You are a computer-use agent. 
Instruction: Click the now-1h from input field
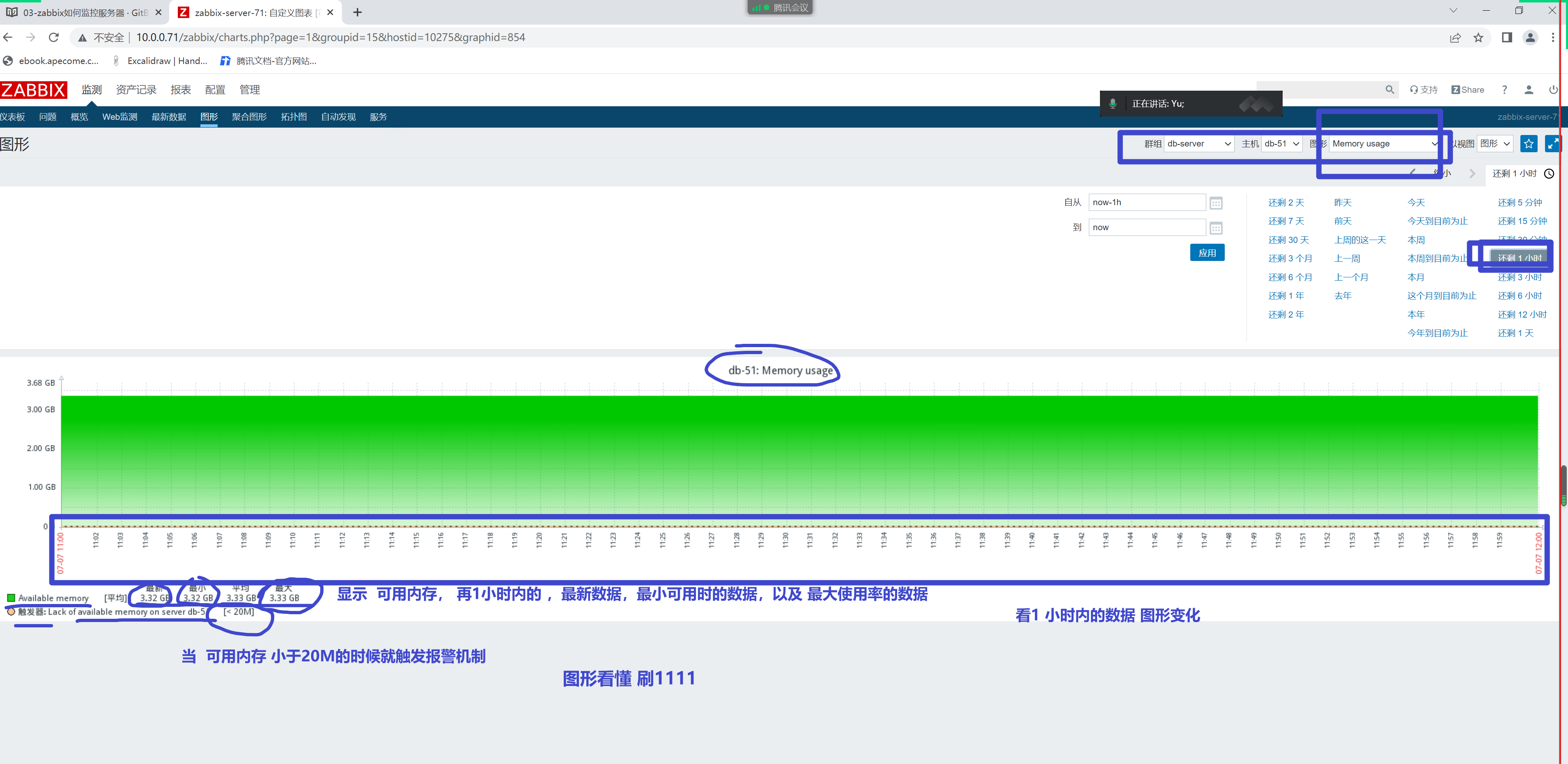pos(1147,203)
